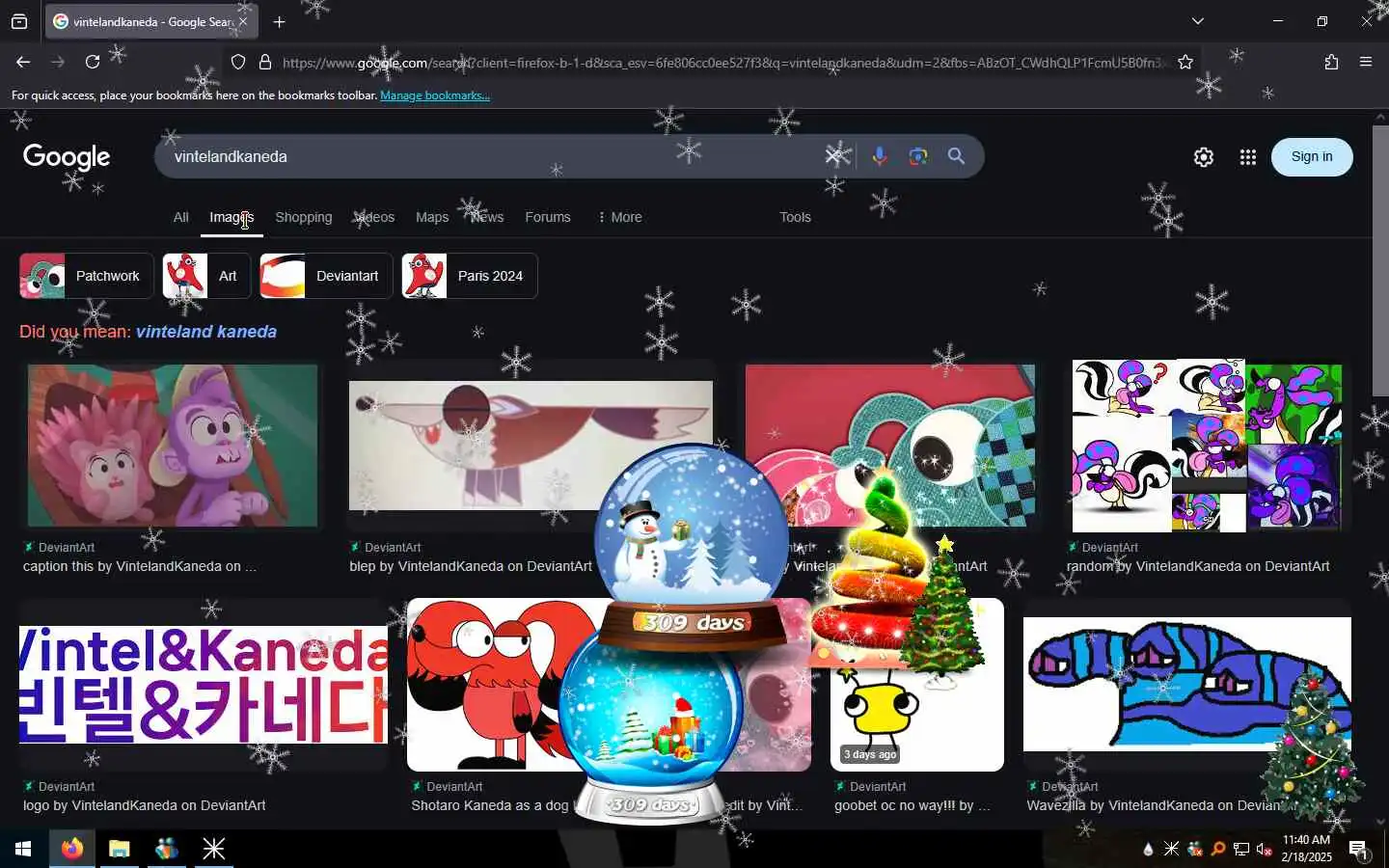Open a new browser tab
Image resolution: width=1389 pixels, height=868 pixels.
pos(279,21)
